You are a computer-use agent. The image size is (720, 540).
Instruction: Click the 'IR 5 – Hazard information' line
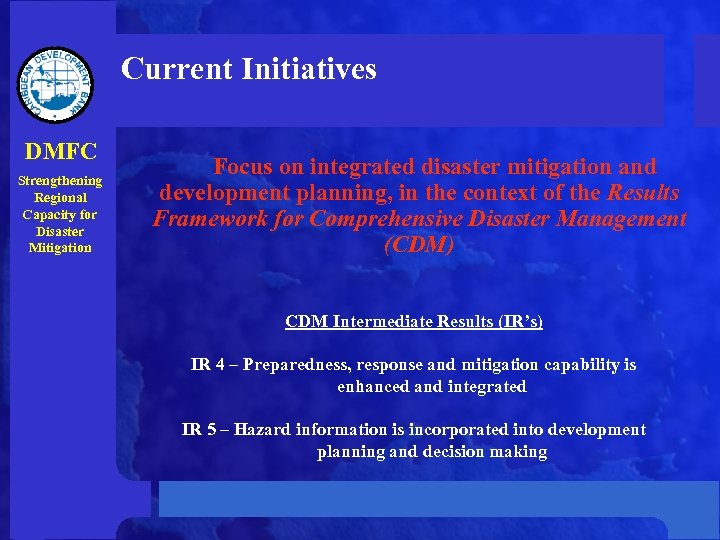click(x=414, y=440)
